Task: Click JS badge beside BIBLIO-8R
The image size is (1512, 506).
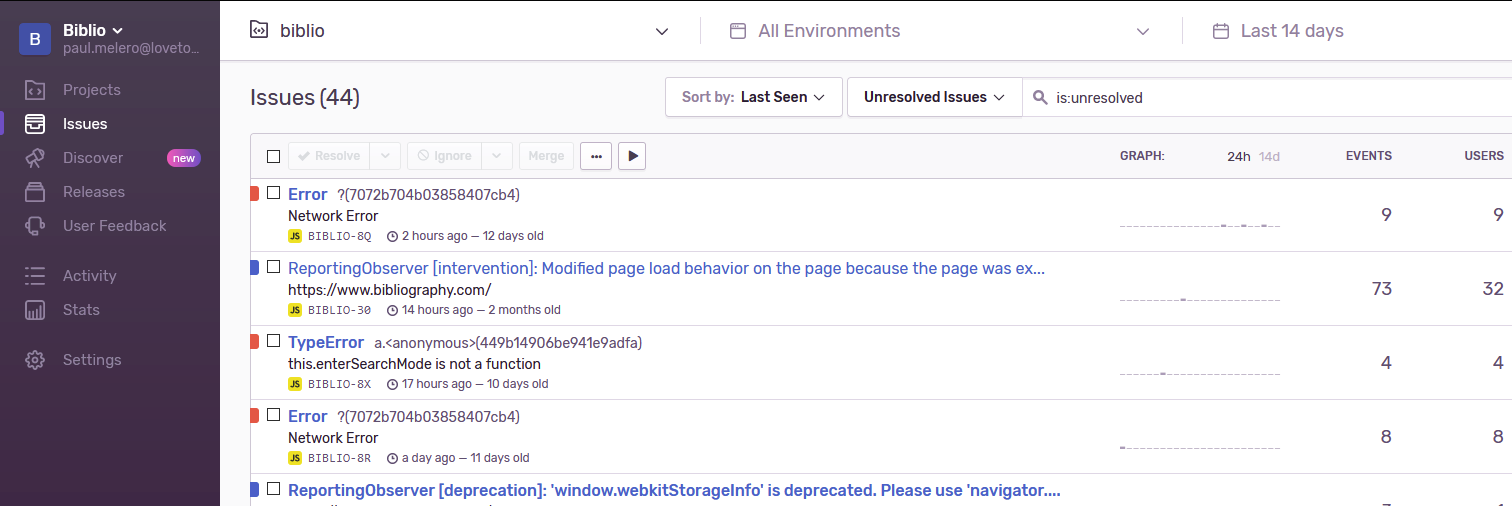Action: point(295,458)
